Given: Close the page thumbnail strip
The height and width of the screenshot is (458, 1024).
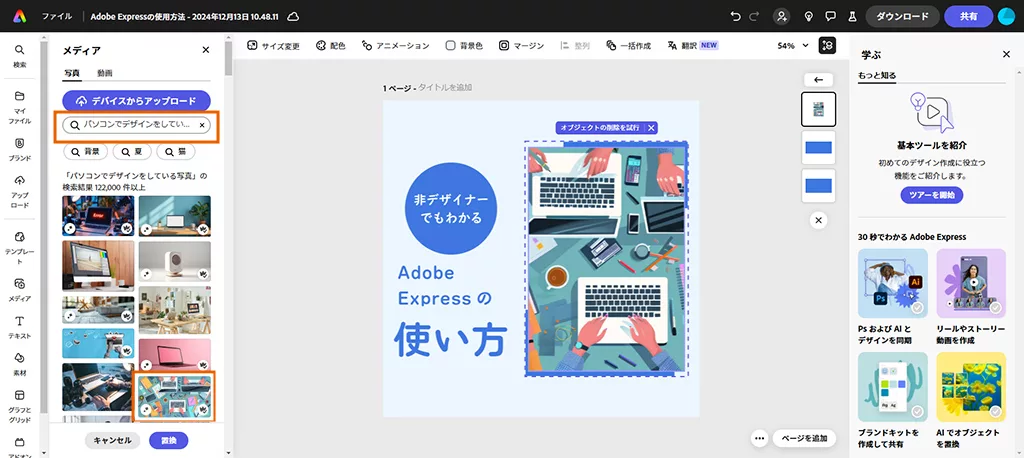Looking at the screenshot, I should pos(818,220).
